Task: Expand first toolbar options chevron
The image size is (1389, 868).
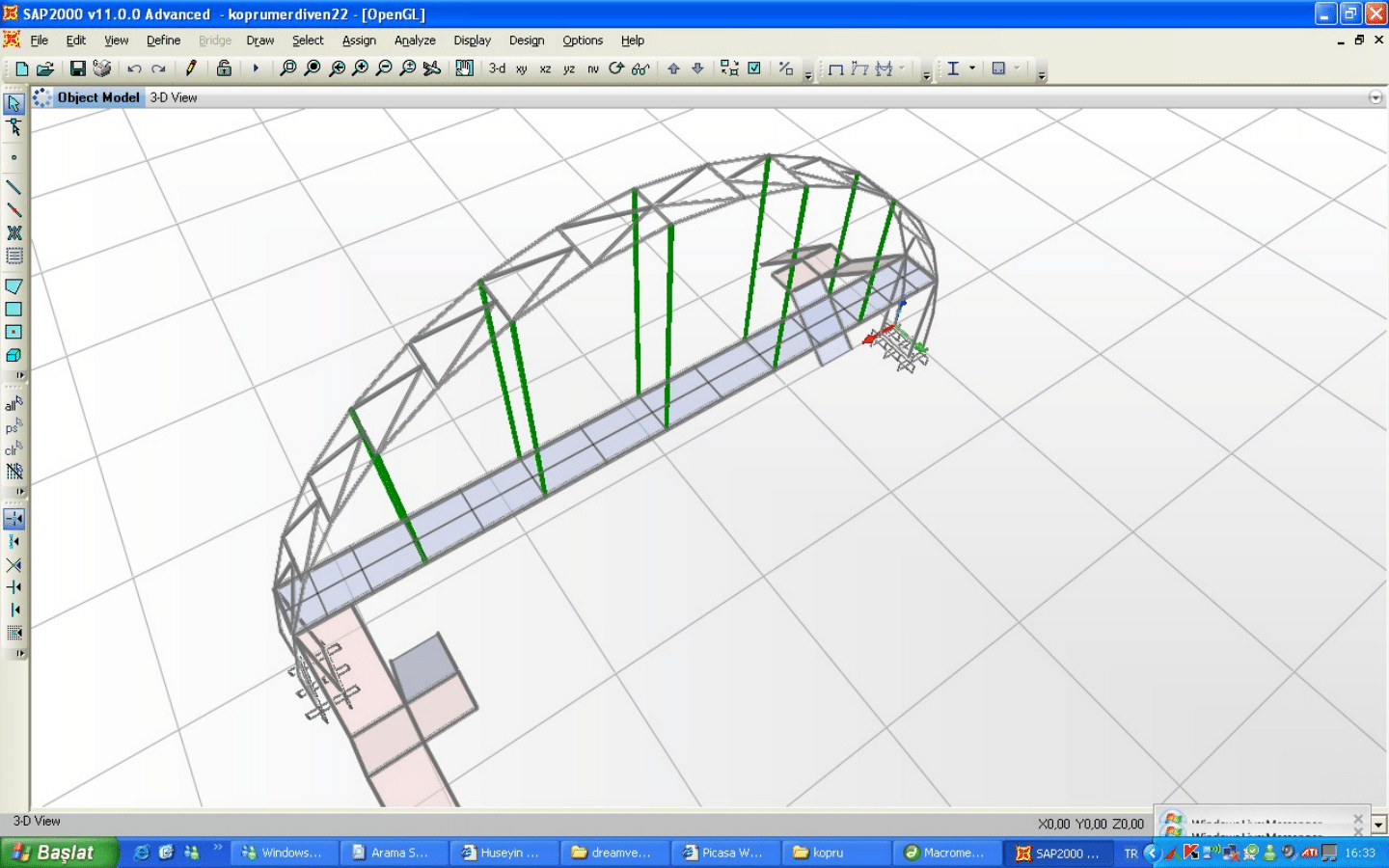Action: pos(808,74)
